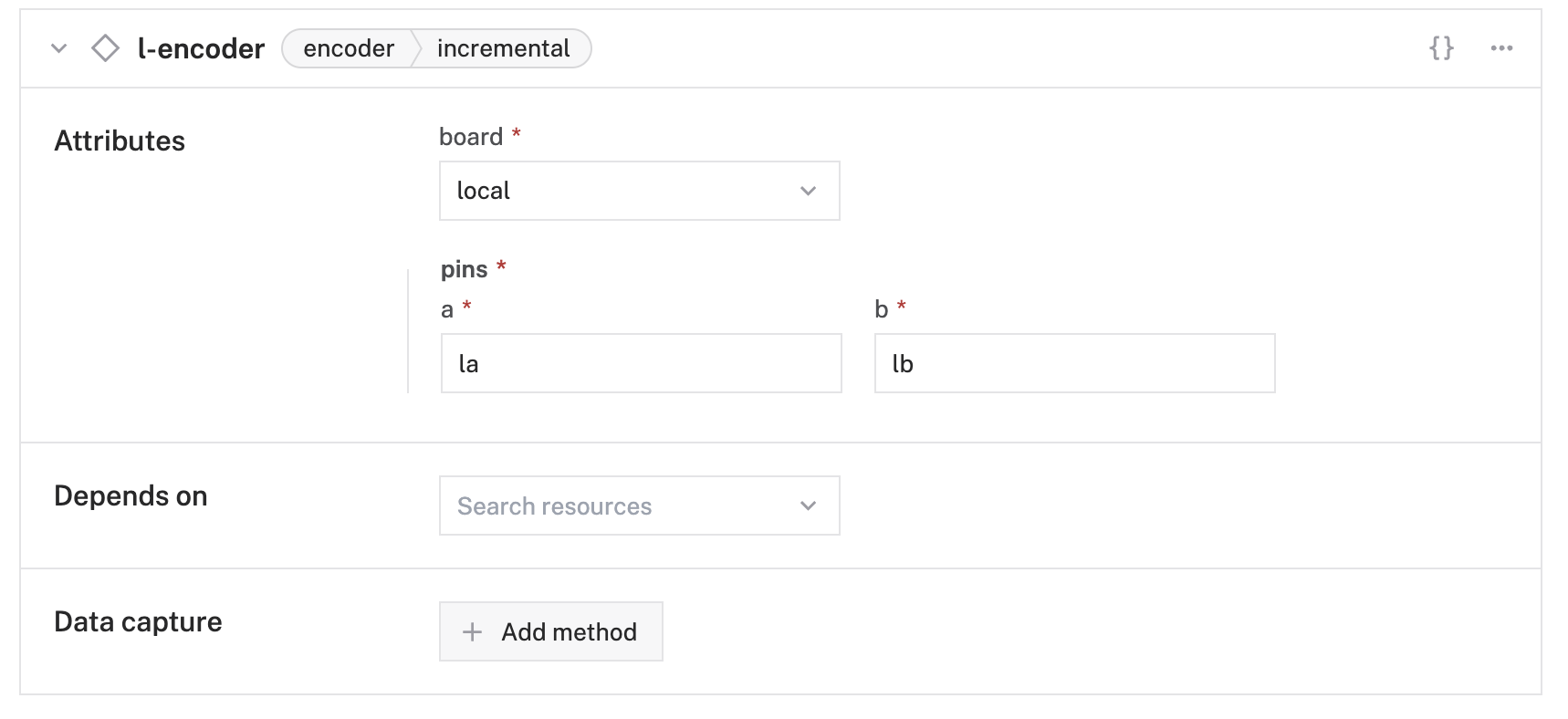Open the board dropdown showing local
The height and width of the screenshot is (719, 1568).
coord(621,191)
